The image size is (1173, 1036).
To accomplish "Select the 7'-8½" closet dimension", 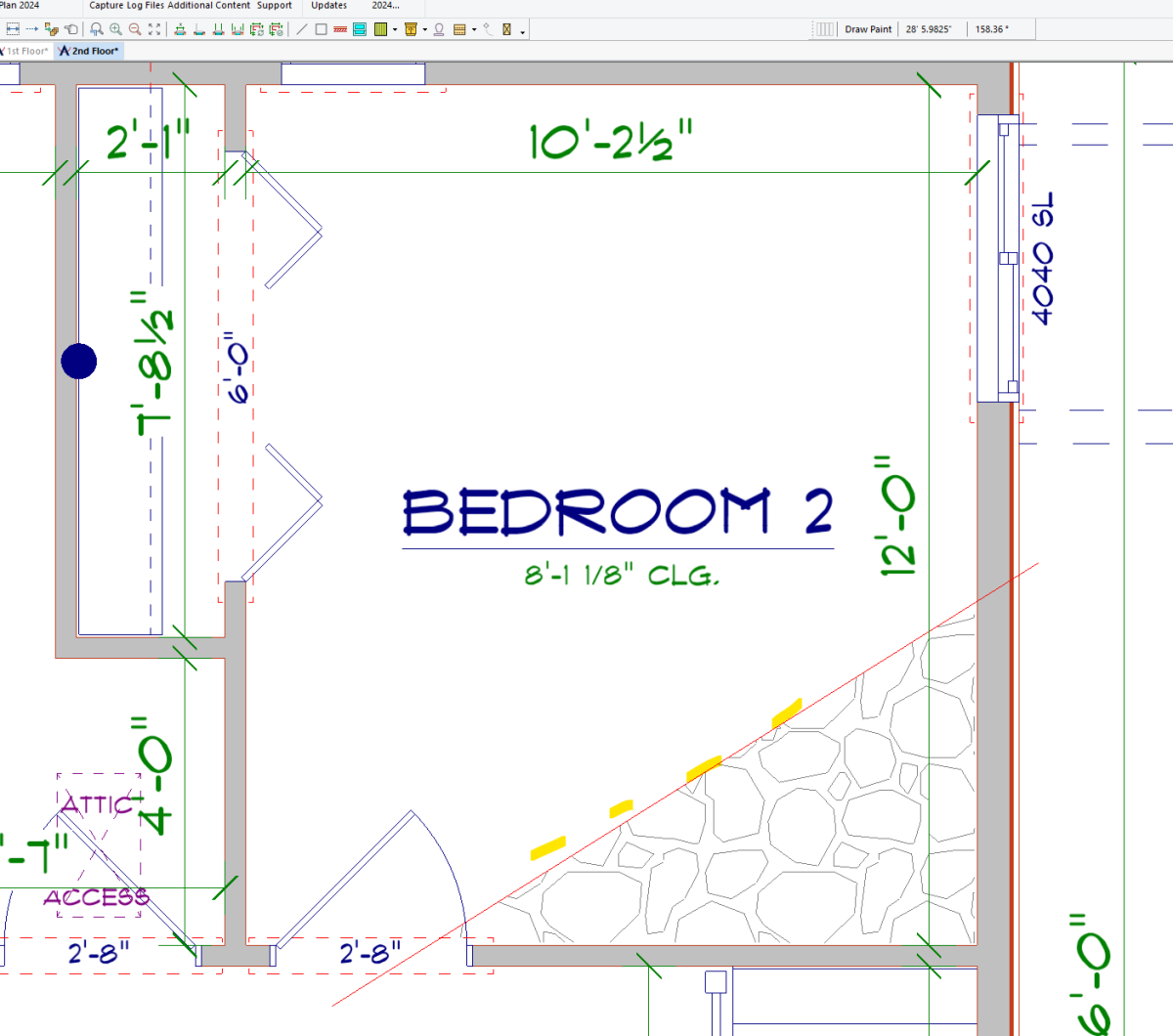I will point(154,363).
